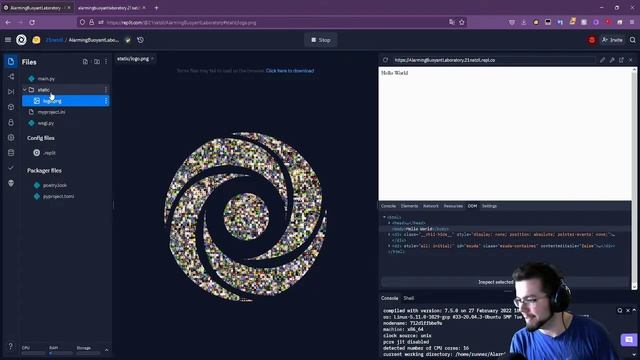Open the static folder three-dot menu

click(106, 90)
